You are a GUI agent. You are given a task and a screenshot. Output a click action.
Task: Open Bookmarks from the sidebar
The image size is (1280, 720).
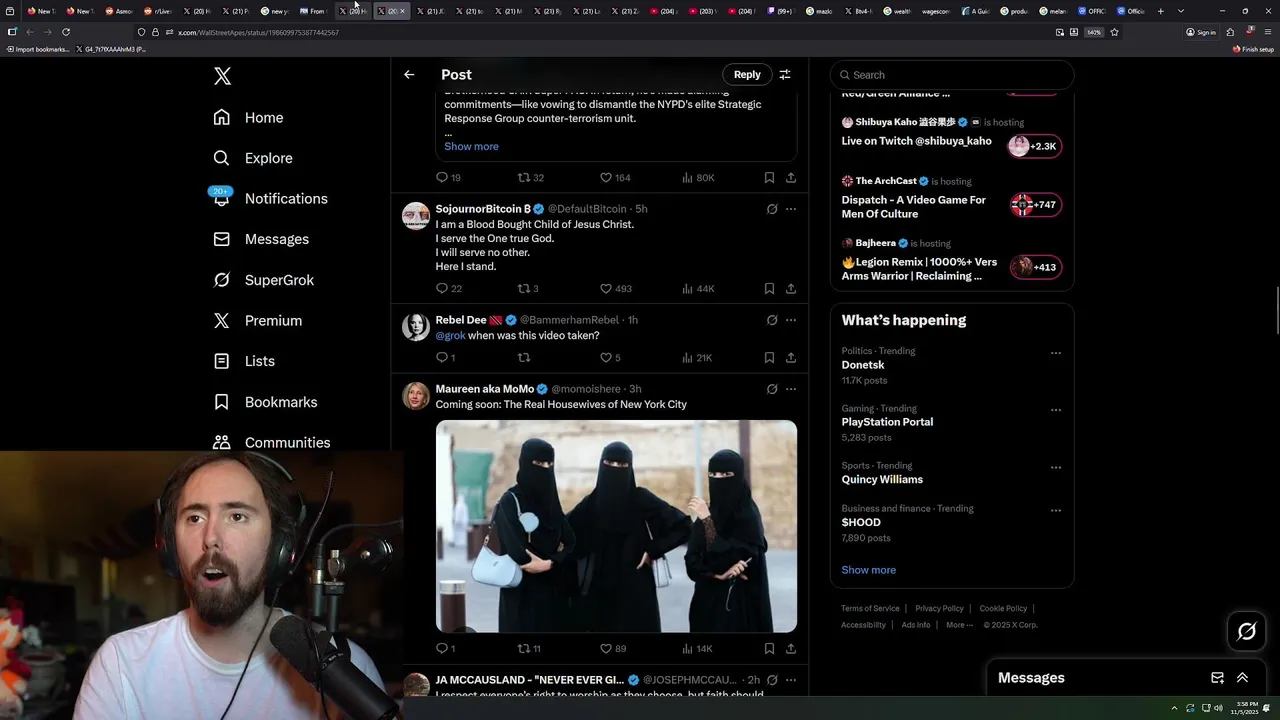point(265,402)
